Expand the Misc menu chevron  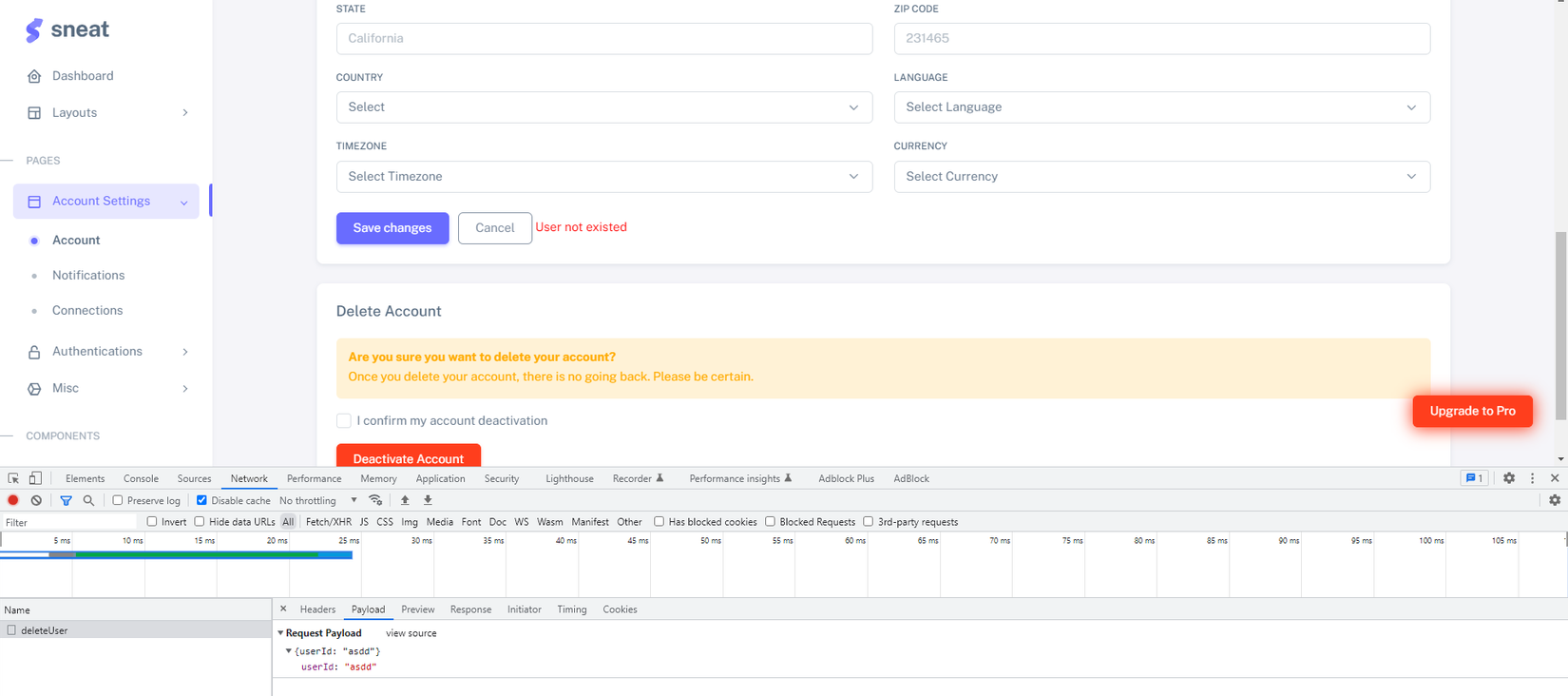[185, 389]
